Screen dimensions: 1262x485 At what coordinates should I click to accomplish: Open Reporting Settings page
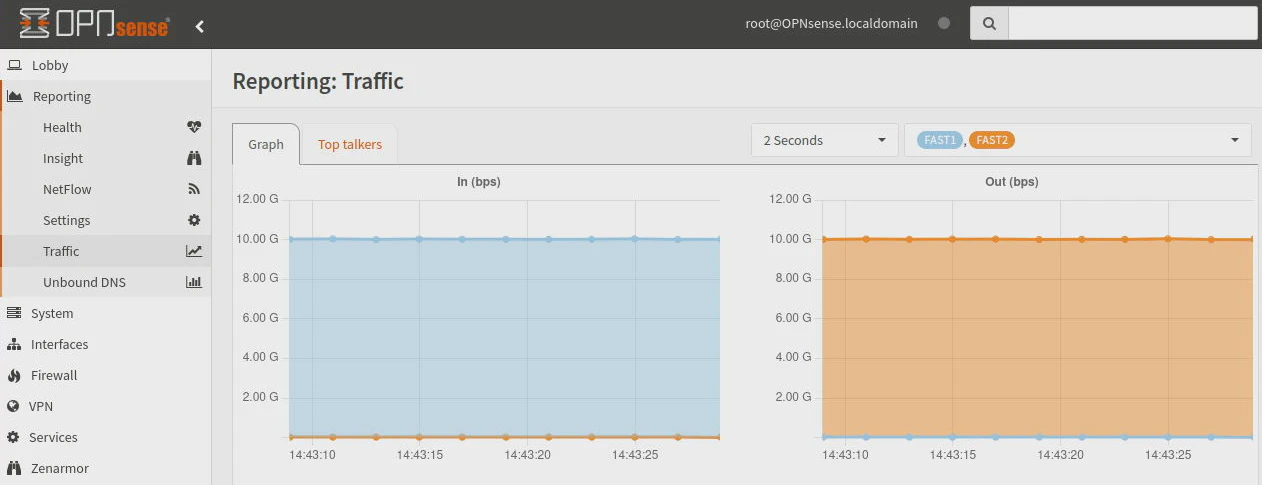click(106, 220)
